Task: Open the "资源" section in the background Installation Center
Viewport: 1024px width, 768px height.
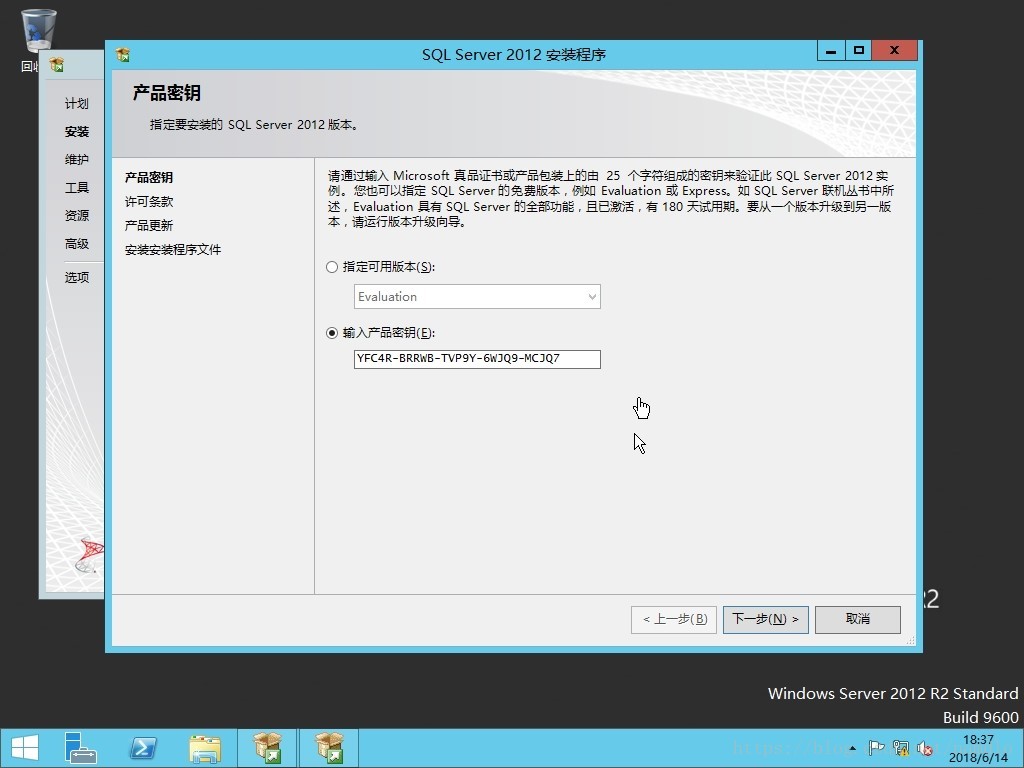Action: click(76, 216)
